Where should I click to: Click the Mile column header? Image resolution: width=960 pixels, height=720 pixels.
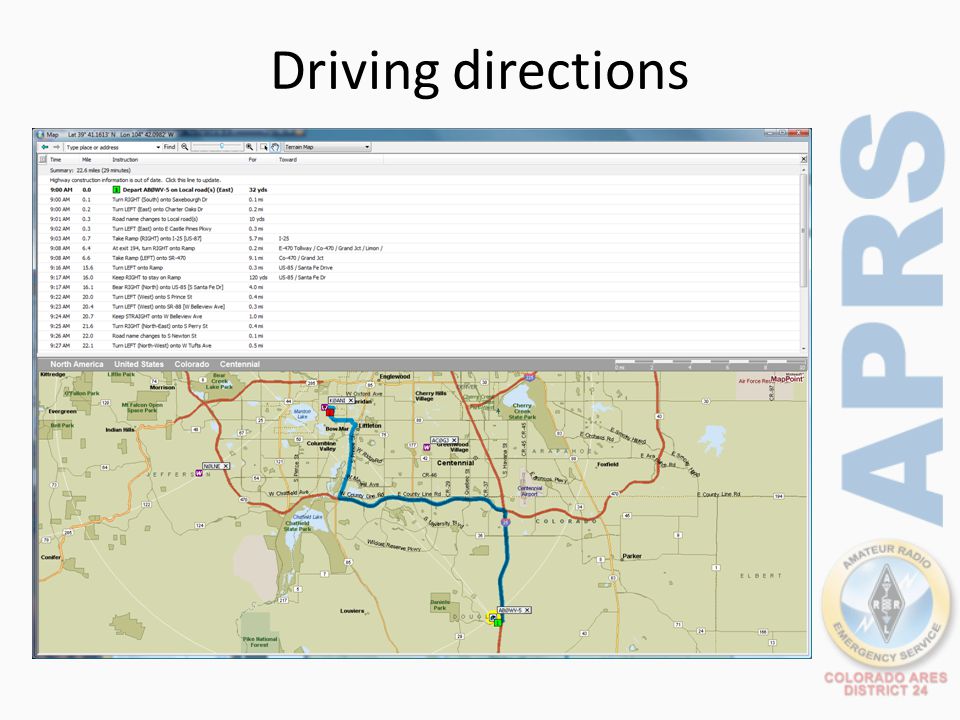(86, 160)
